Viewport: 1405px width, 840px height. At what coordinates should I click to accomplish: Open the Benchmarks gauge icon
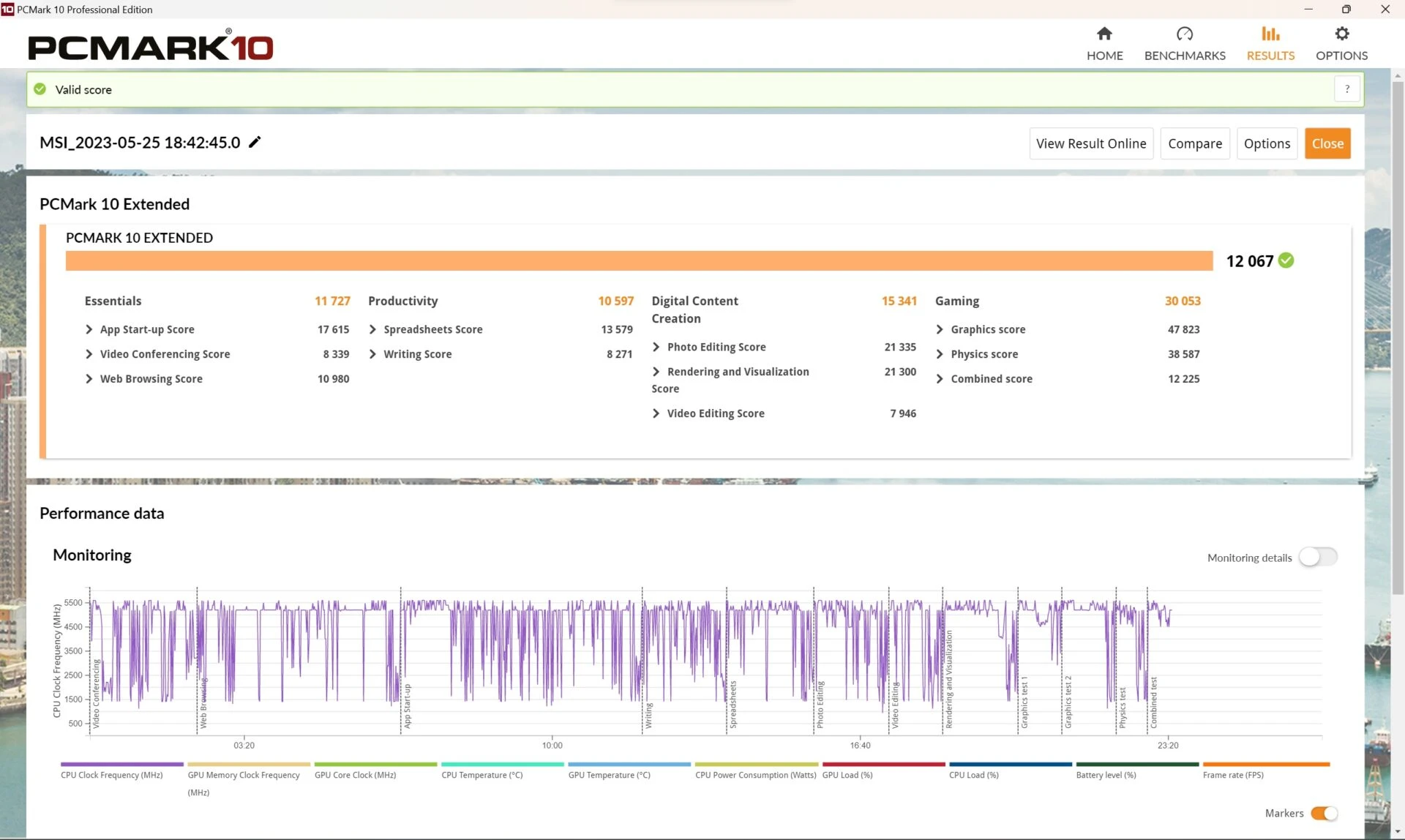click(1185, 34)
